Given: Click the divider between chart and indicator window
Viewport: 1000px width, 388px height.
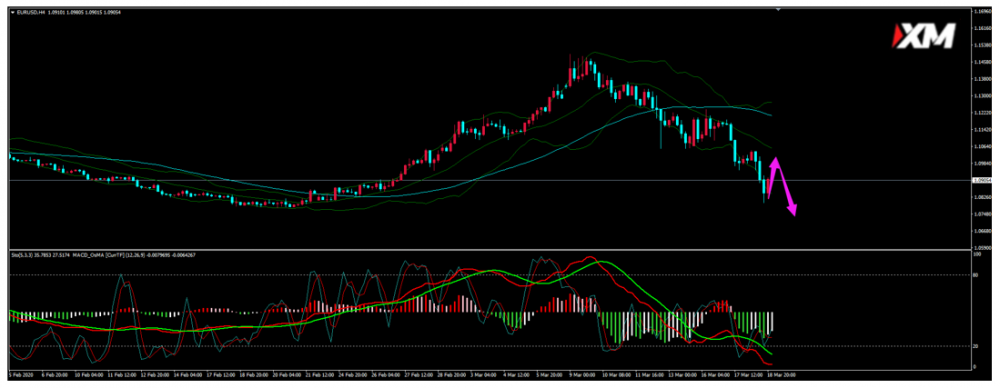Looking at the screenshot, I should click(x=490, y=249).
